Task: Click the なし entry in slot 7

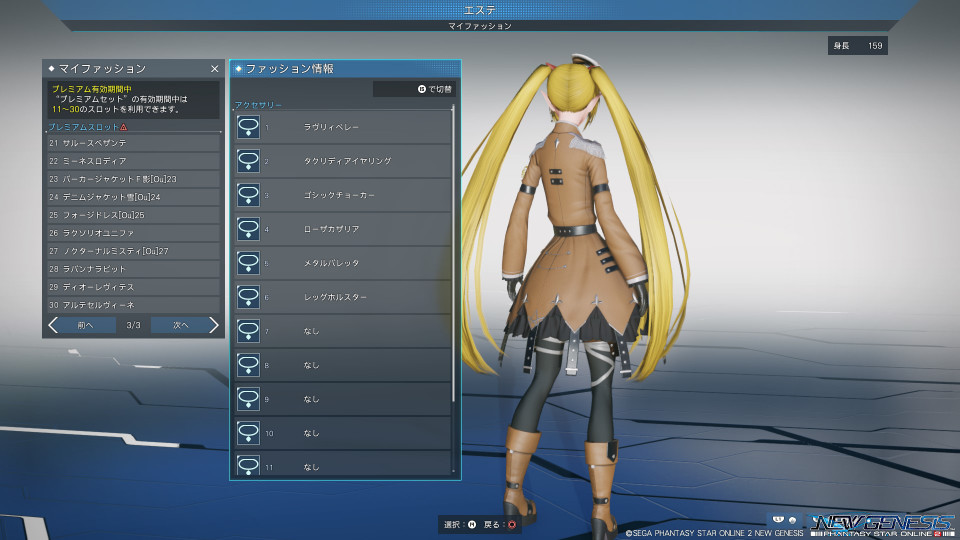Action: pyautogui.click(x=312, y=331)
